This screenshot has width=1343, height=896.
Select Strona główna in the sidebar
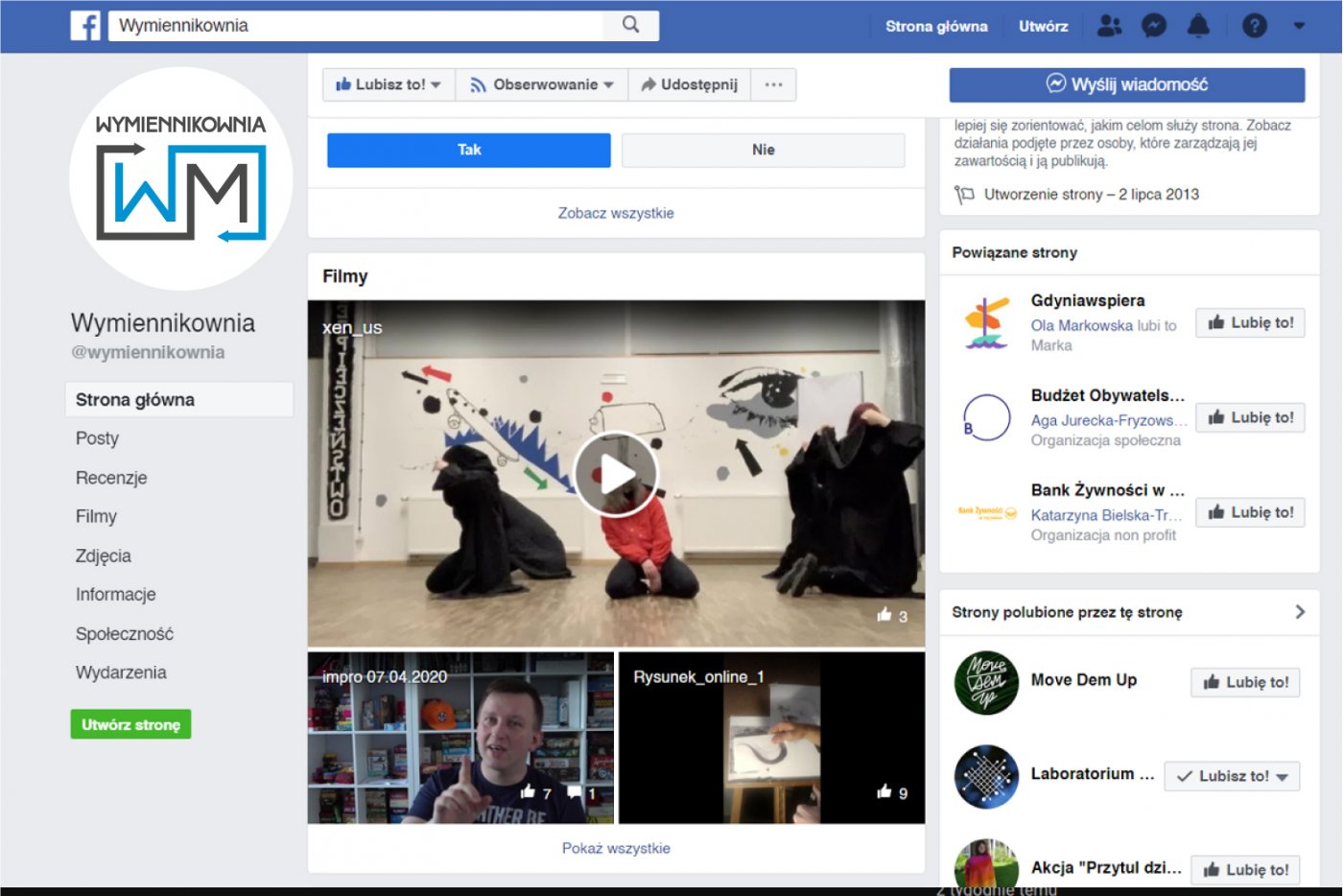(x=179, y=400)
